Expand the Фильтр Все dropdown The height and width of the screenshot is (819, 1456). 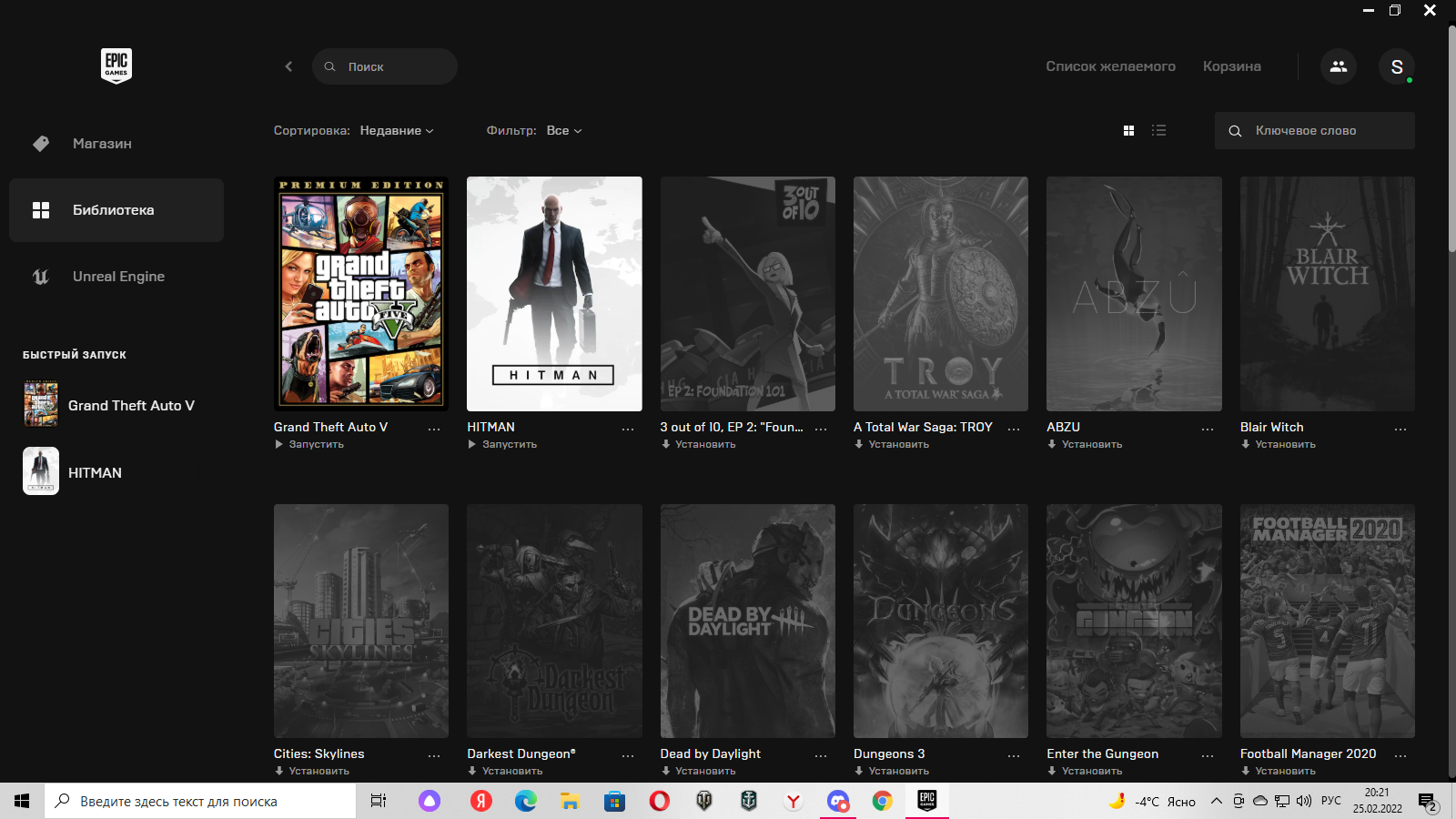pyautogui.click(x=564, y=131)
